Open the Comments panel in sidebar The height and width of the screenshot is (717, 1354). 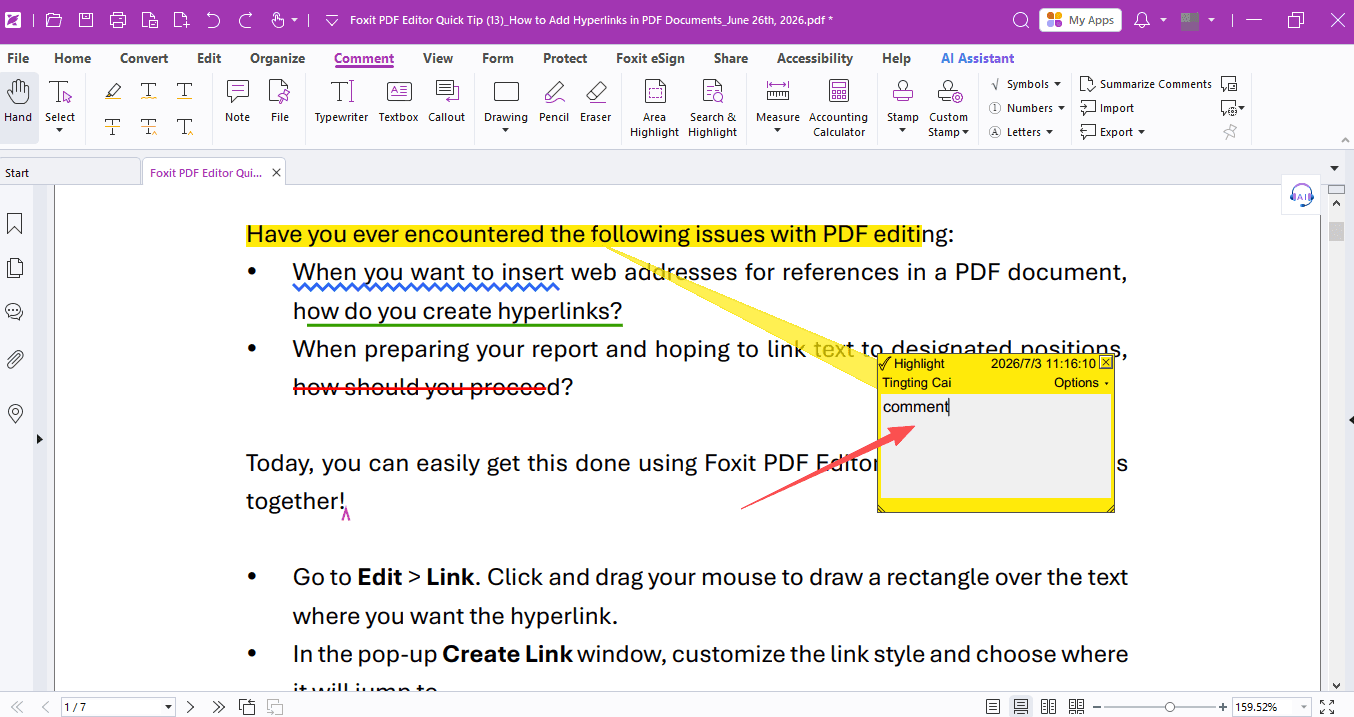click(15, 312)
